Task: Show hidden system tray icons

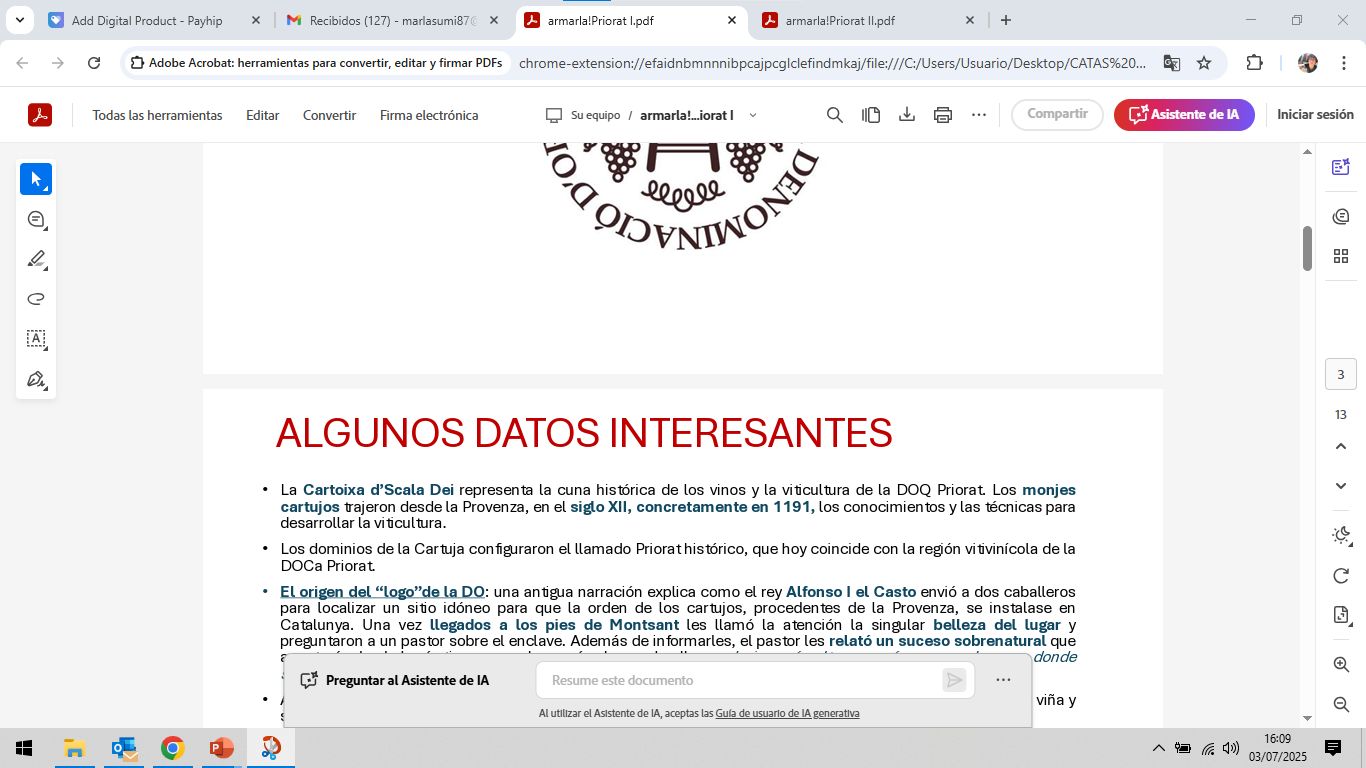Action: (x=1158, y=748)
